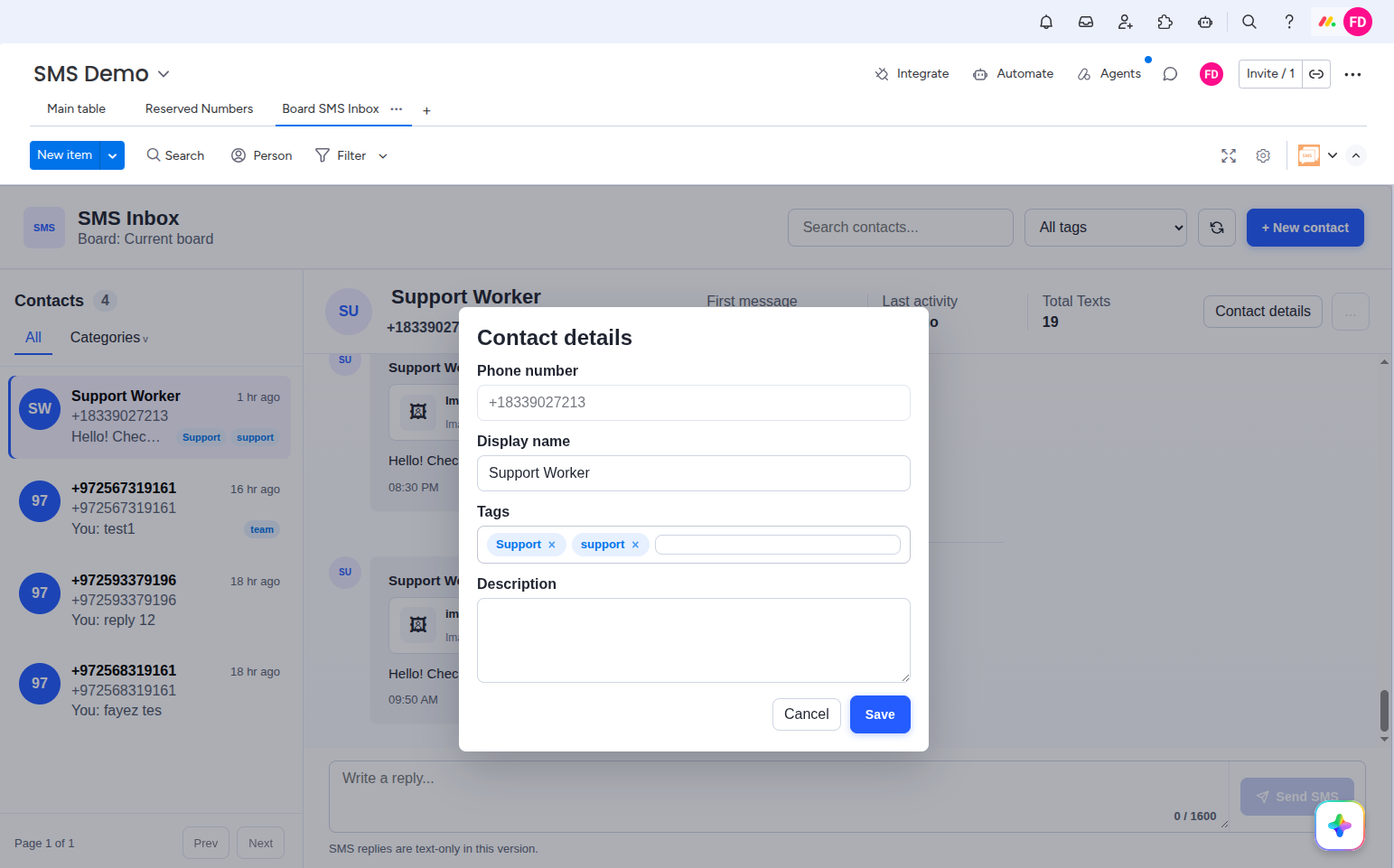The height and width of the screenshot is (868, 1394).
Task: Click the Invite / 1 button
Action: (x=1270, y=74)
